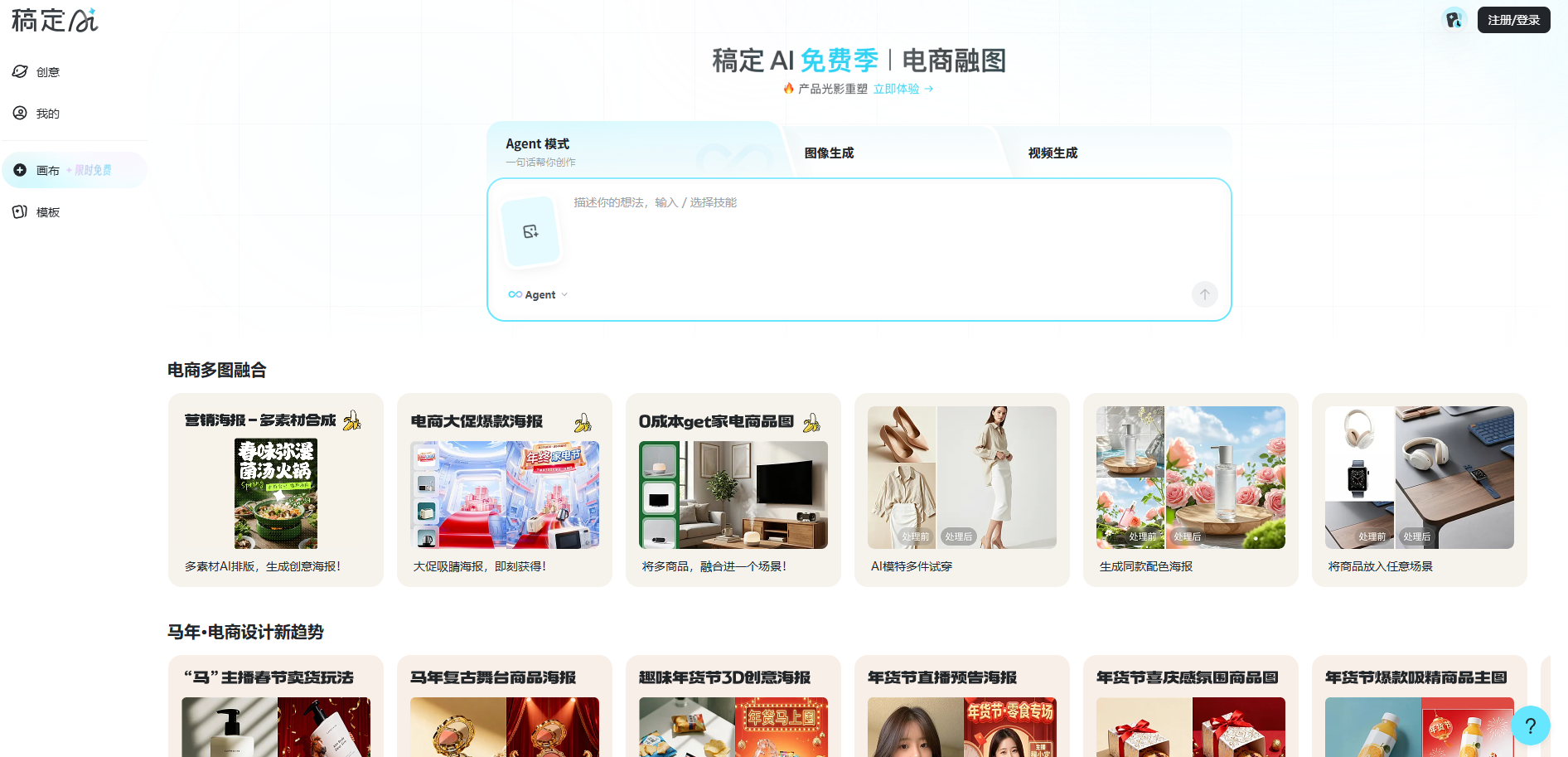Switch to the 图像生成 tab
The width and height of the screenshot is (1568, 757).
pyautogui.click(x=828, y=153)
